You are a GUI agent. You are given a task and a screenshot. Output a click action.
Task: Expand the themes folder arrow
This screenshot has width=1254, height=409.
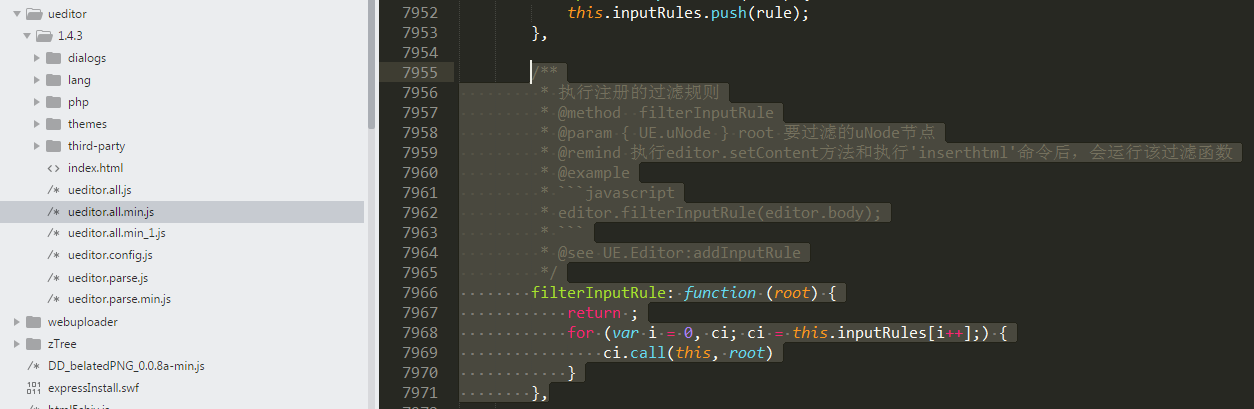point(37,124)
